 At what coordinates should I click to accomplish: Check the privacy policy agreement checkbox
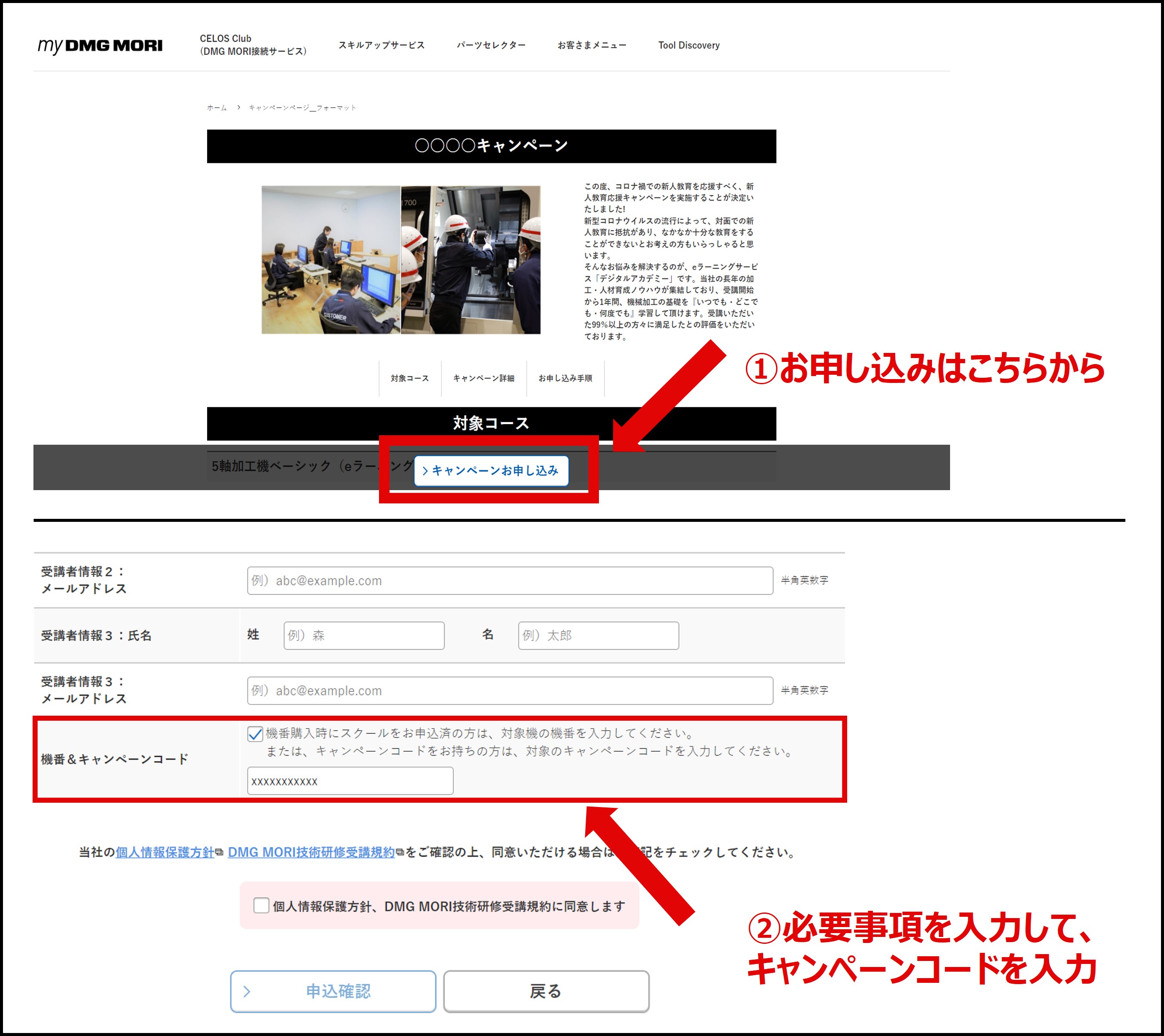(x=261, y=906)
